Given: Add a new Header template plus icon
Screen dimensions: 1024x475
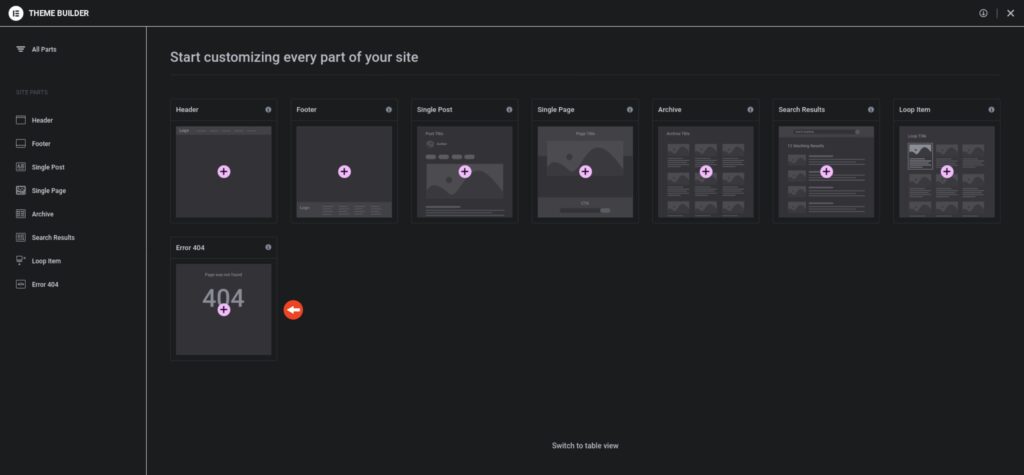Looking at the screenshot, I should (x=224, y=172).
